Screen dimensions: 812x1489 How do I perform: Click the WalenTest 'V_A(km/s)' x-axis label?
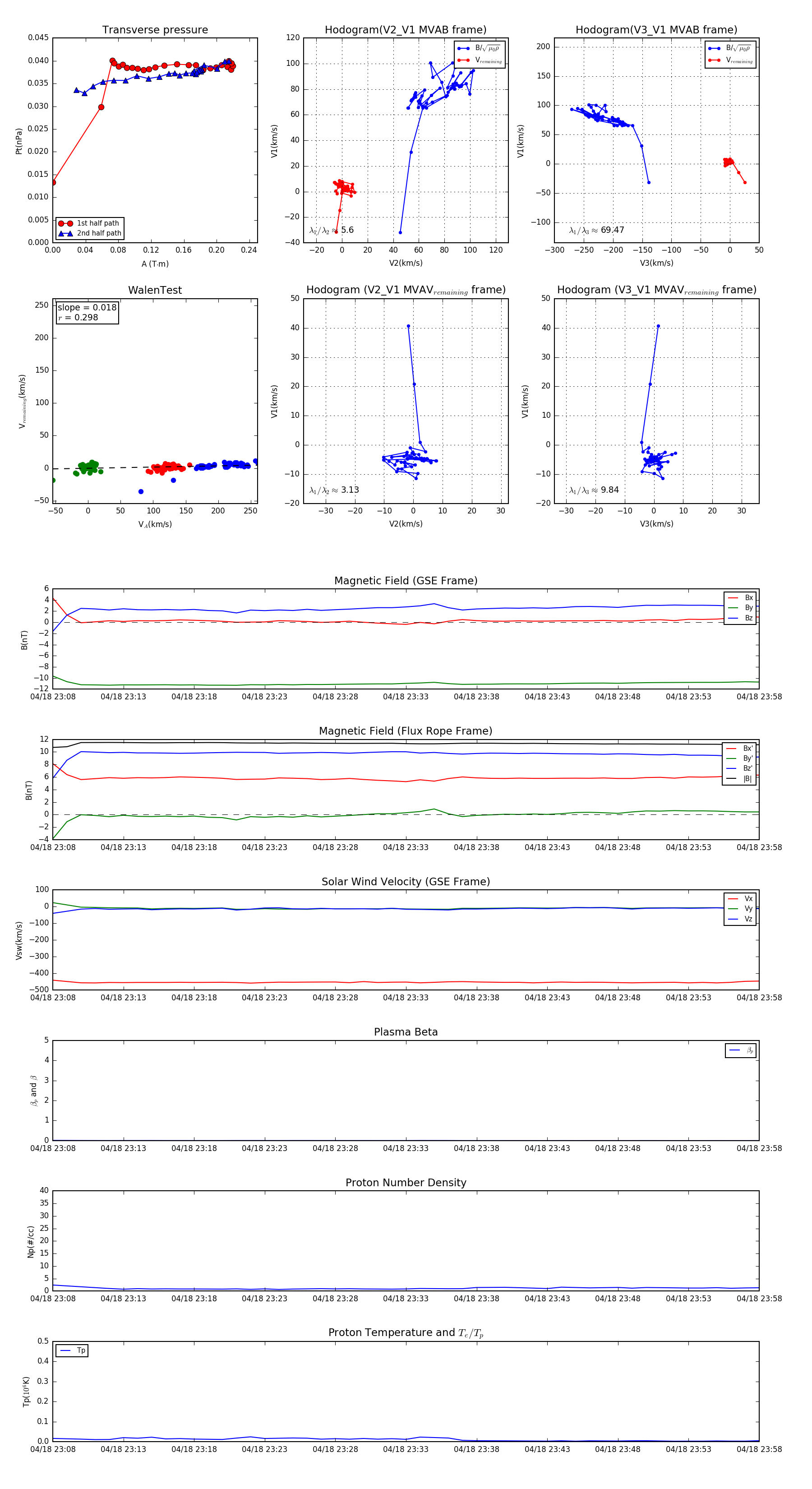[155, 524]
